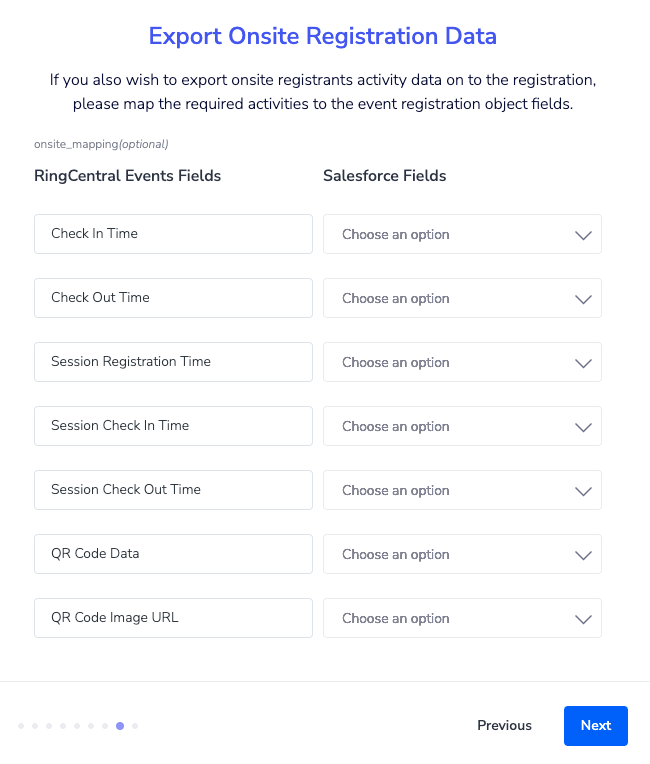Viewport: 650px width, 764px height.
Task: Go back with the Previous button
Action: coord(504,726)
